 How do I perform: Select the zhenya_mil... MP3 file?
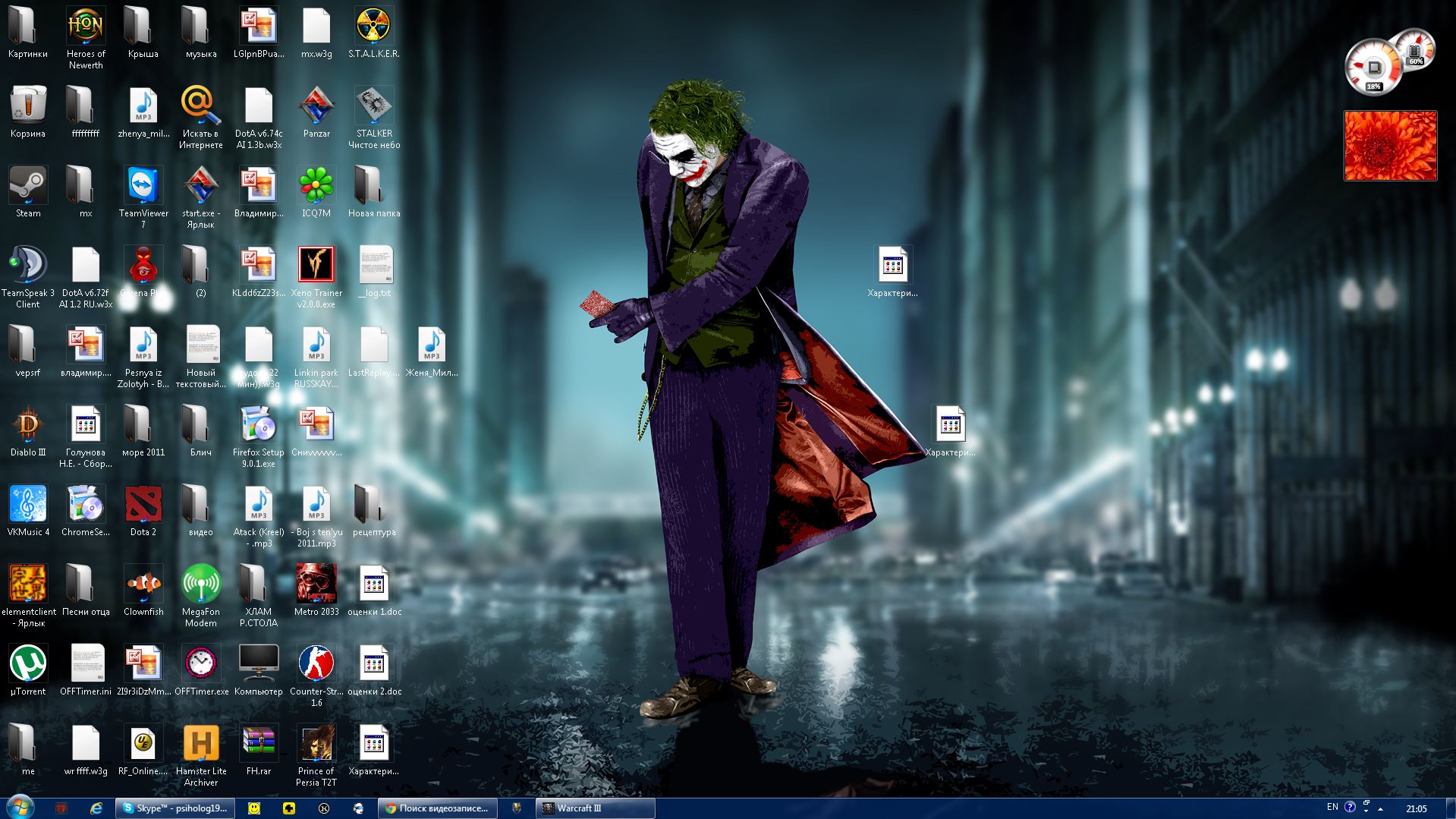click(x=143, y=112)
